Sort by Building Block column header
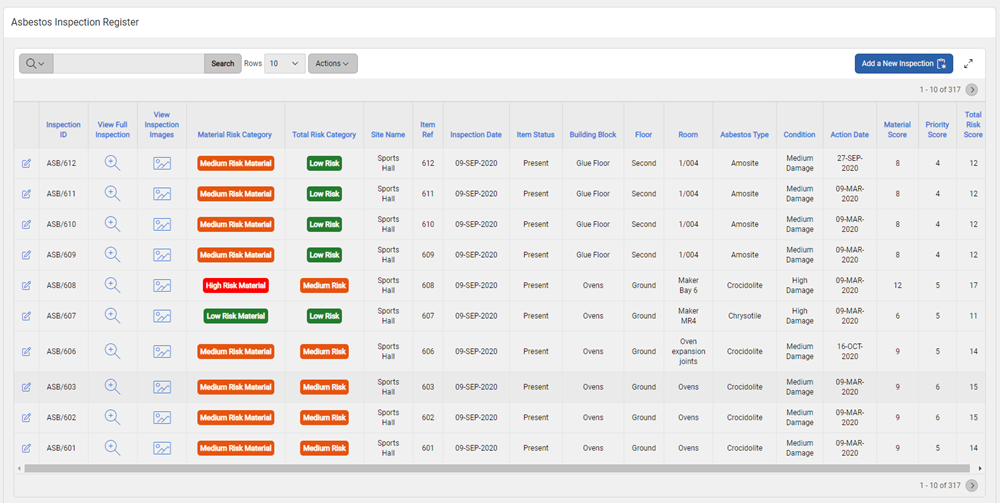Screen dimensions: 1000x503 (x=592, y=135)
